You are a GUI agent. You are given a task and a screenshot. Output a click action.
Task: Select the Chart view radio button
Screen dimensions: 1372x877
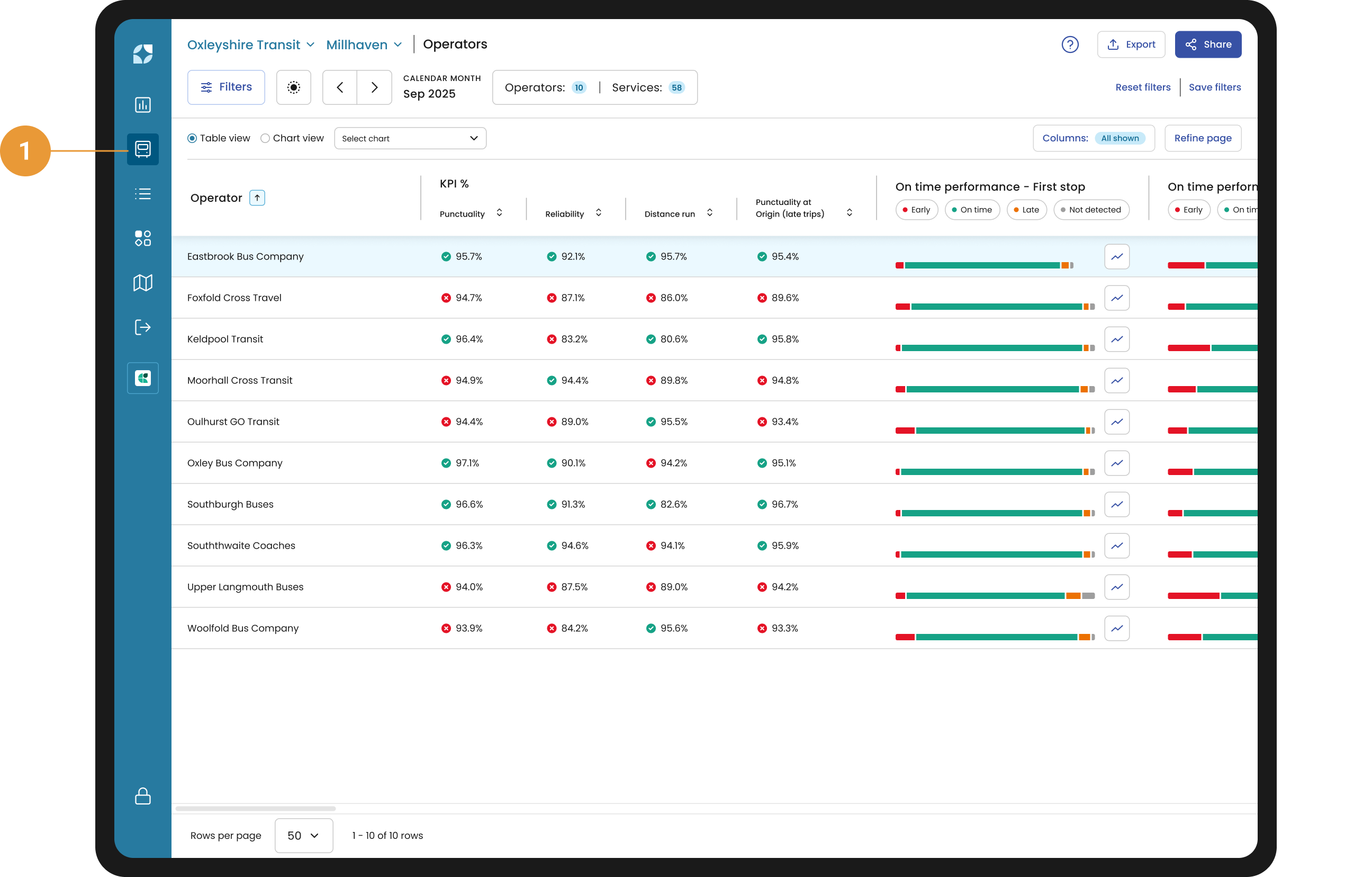pyautogui.click(x=265, y=138)
